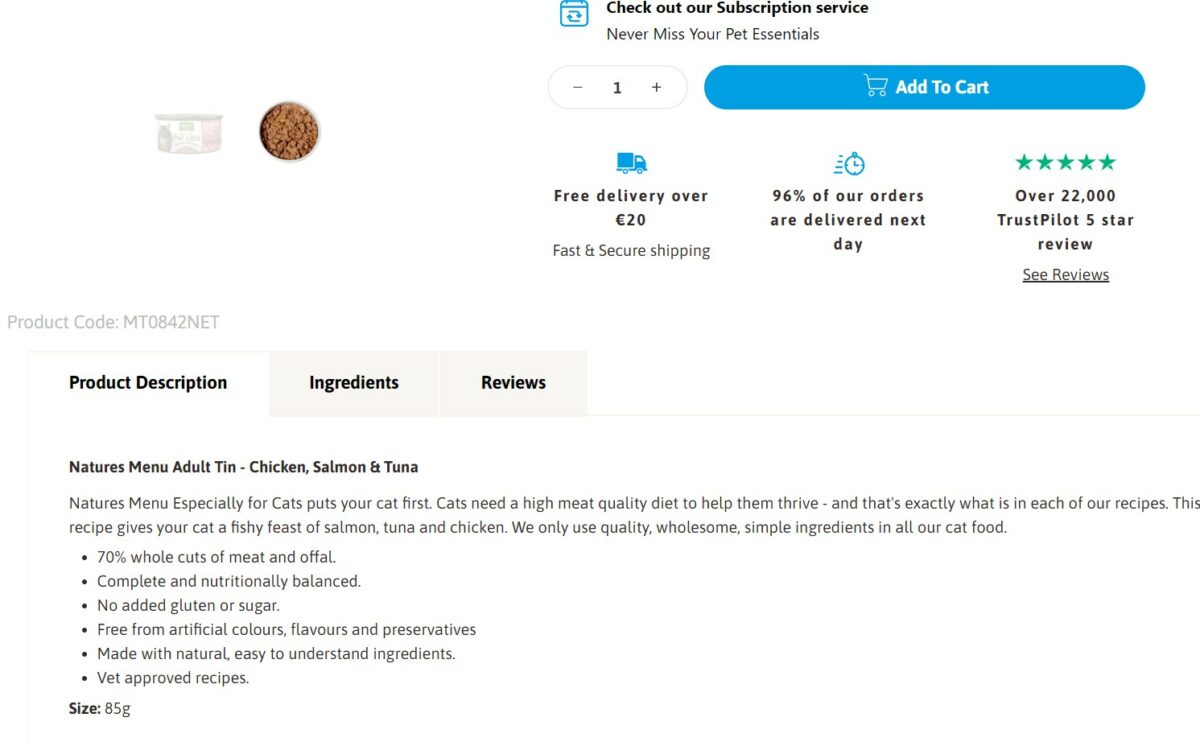Click the 'Free delivery over €20' text
1200x742 pixels.
point(631,208)
